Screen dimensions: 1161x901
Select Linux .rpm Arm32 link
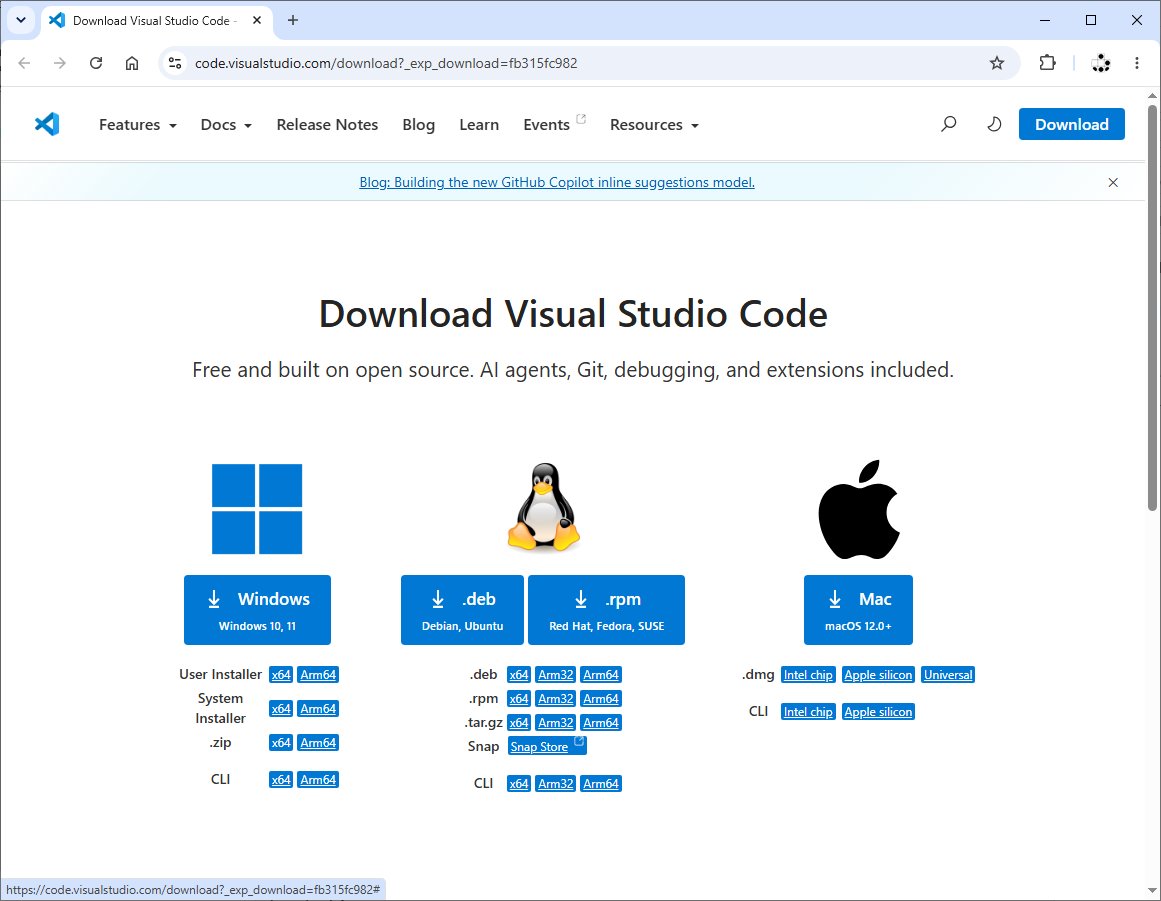pos(555,698)
